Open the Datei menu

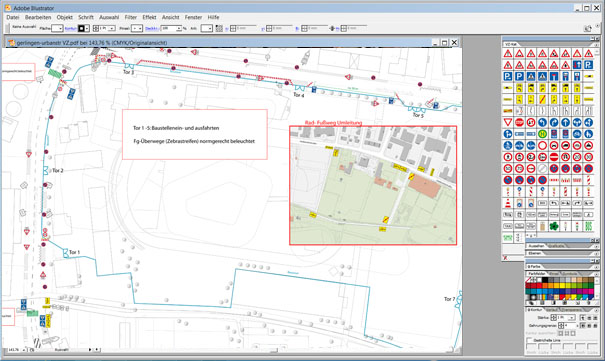point(13,17)
